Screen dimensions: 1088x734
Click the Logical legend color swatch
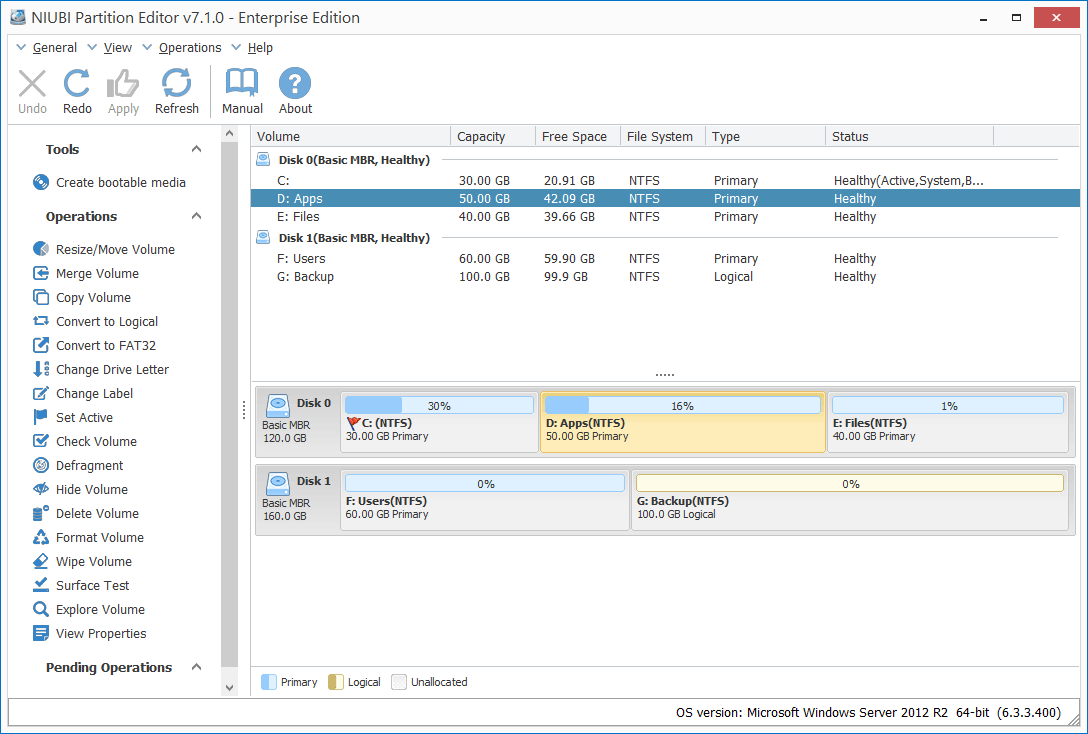point(336,682)
